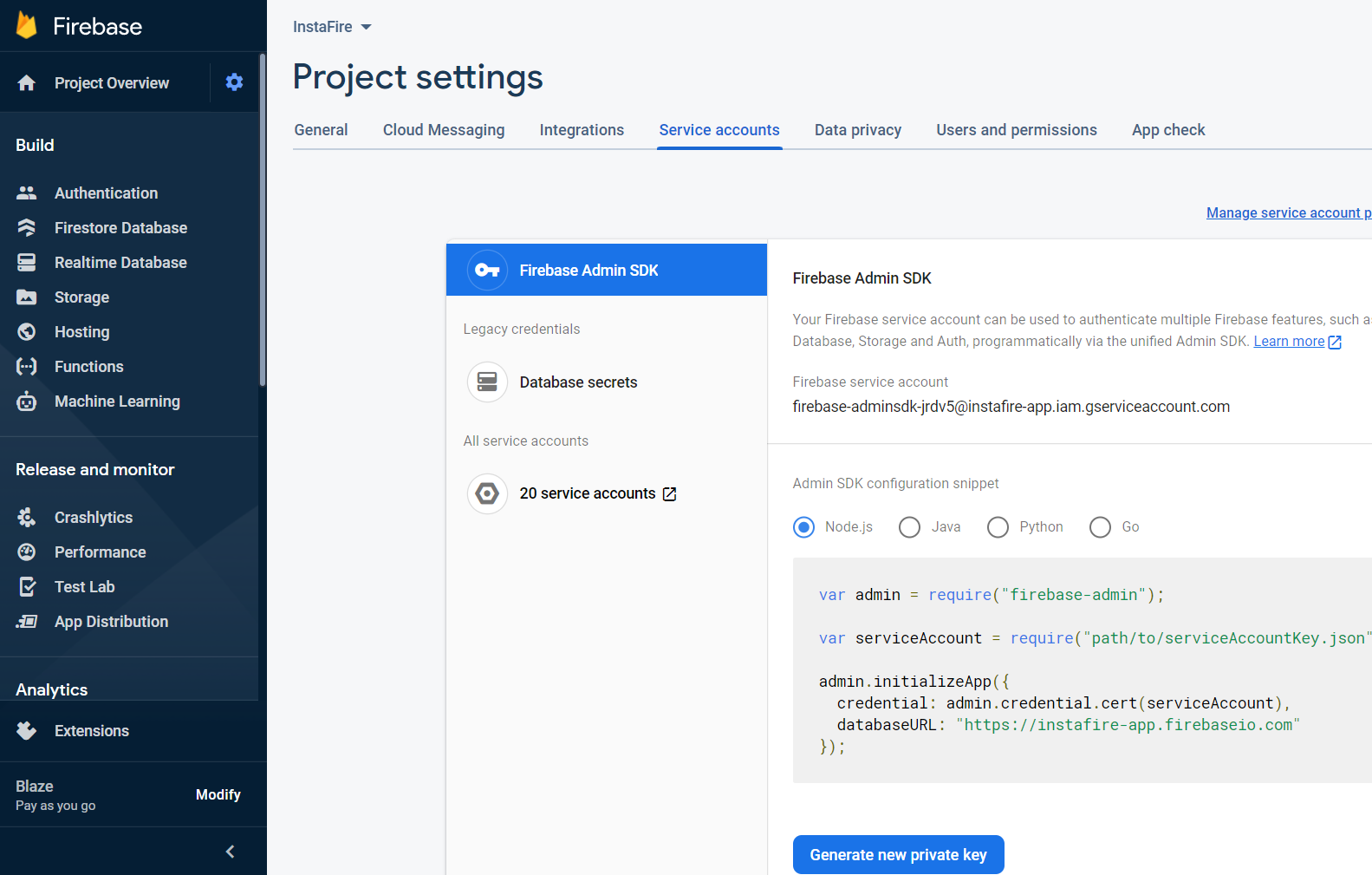
Task: Switch to the Cloud Messaging tab
Action: point(444,130)
